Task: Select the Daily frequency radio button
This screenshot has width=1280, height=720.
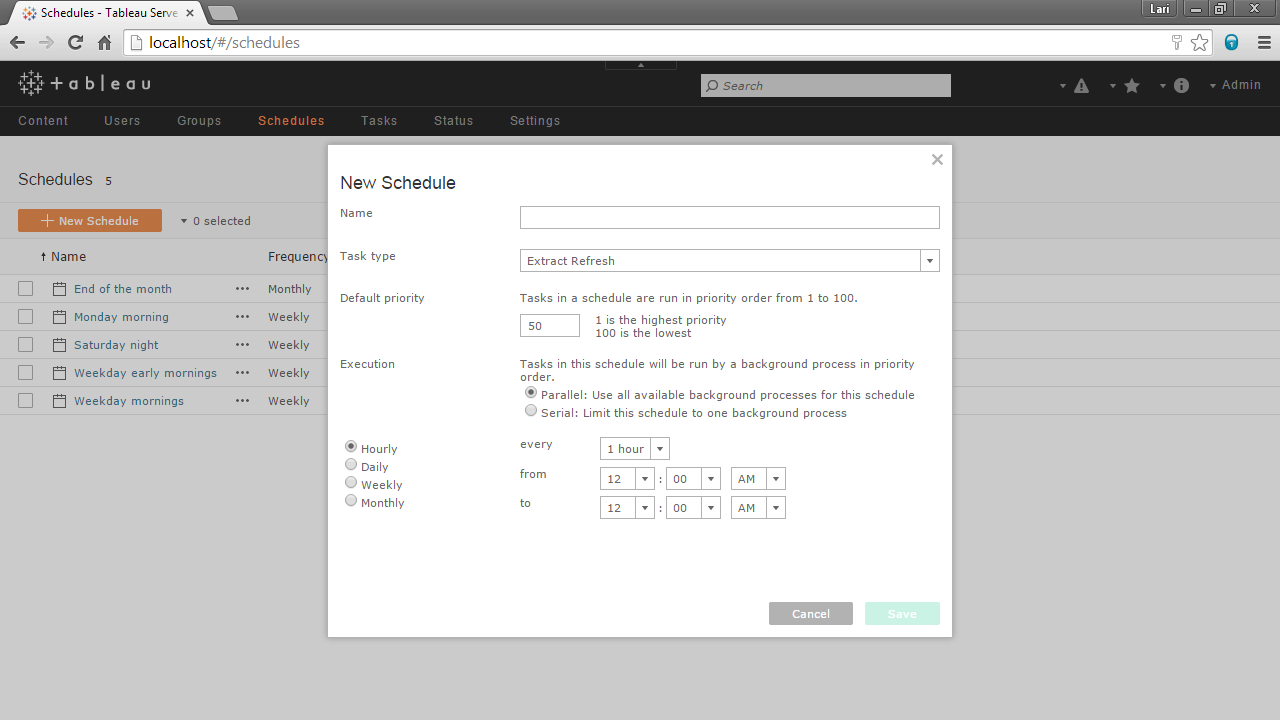Action: click(351, 465)
